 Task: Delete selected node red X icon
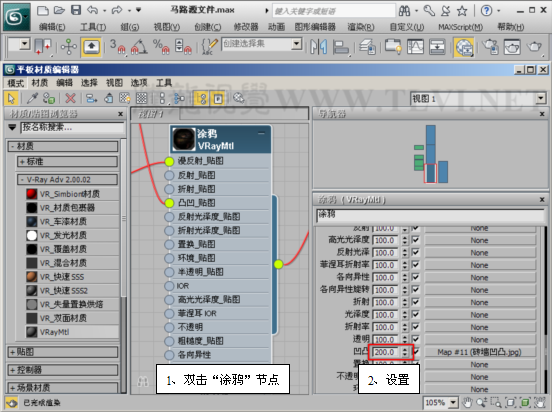point(70,98)
